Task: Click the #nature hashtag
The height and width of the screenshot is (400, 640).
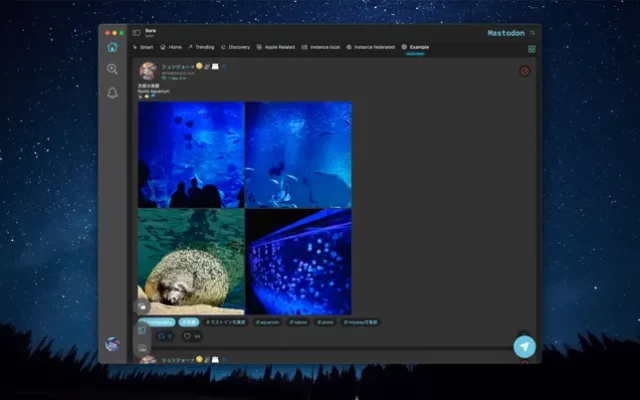Action: point(298,322)
